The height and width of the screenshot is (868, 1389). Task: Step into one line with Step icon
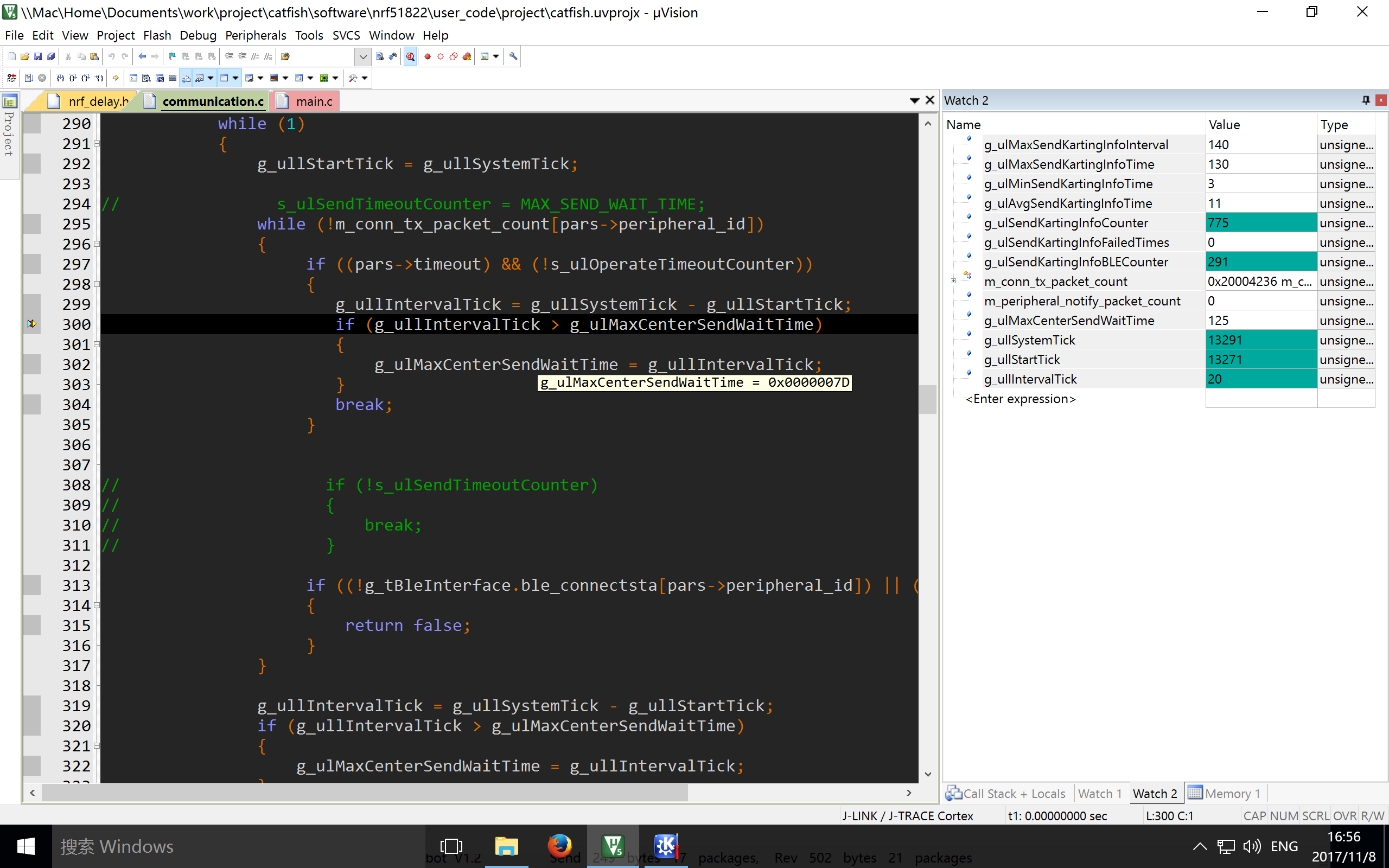[x=60, y=78]
